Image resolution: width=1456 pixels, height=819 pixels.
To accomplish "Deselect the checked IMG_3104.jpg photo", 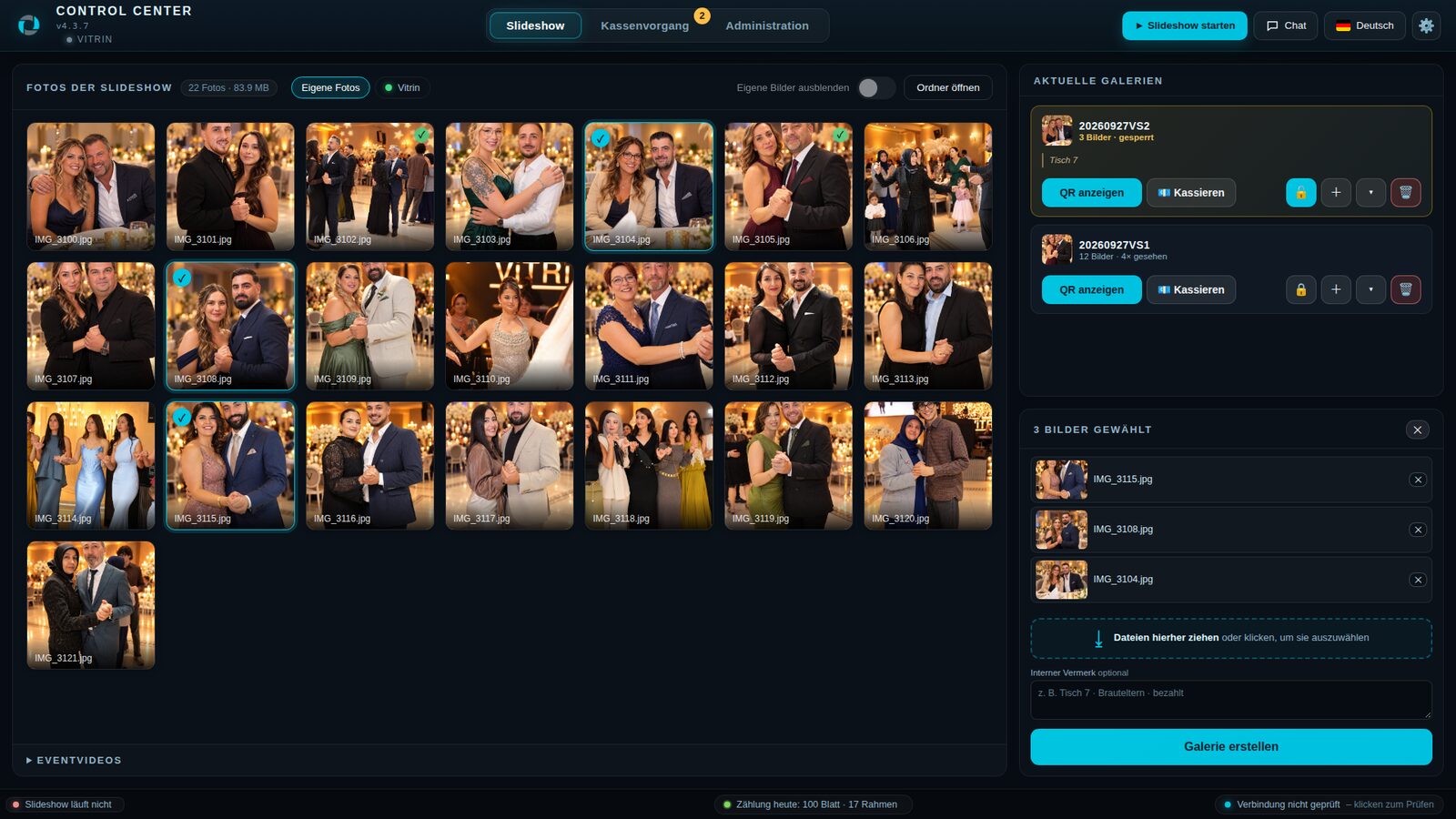I will point(649,187).
